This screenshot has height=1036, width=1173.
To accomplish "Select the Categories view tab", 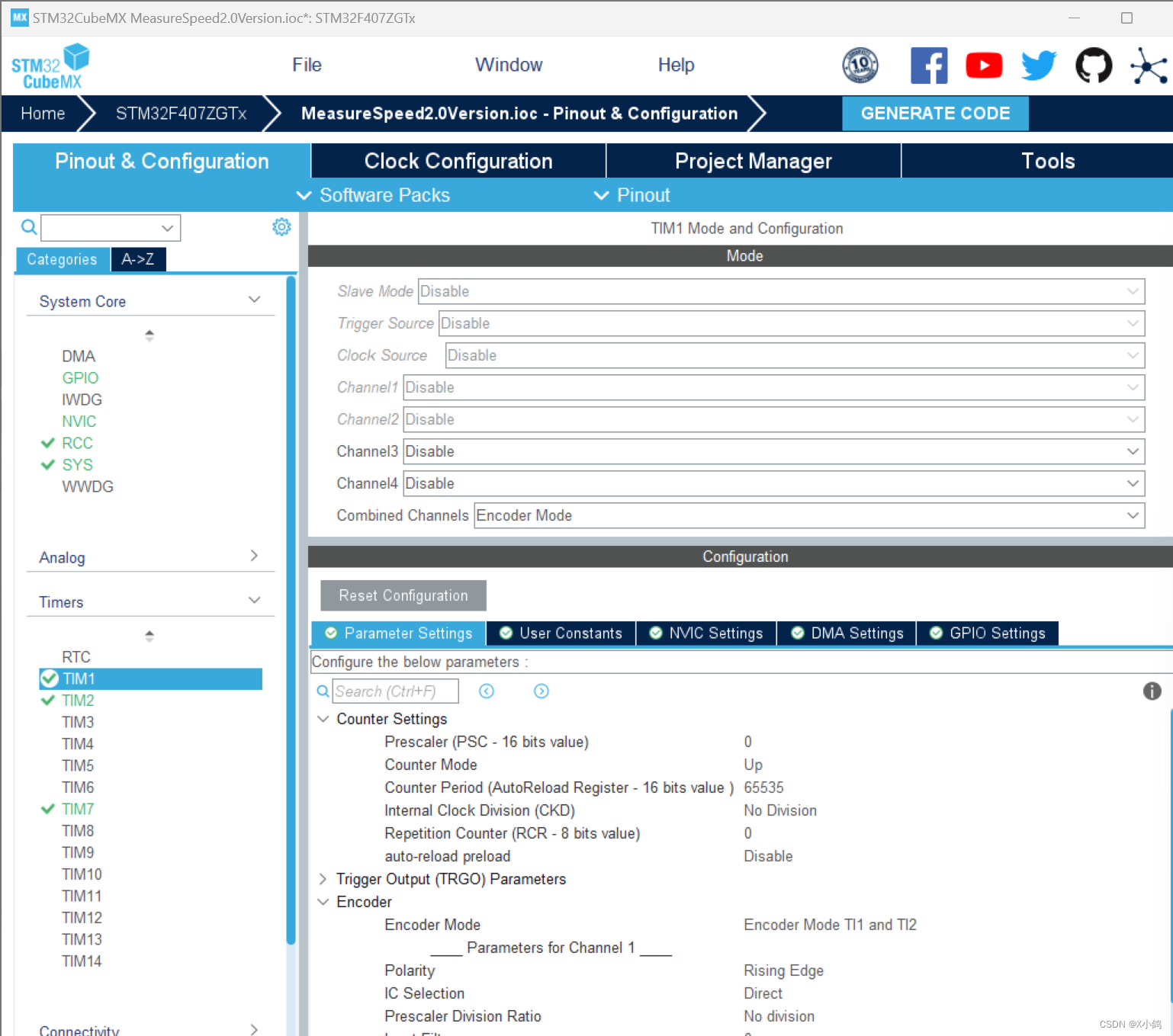I will pyautogui.click(x=62, y=259).
